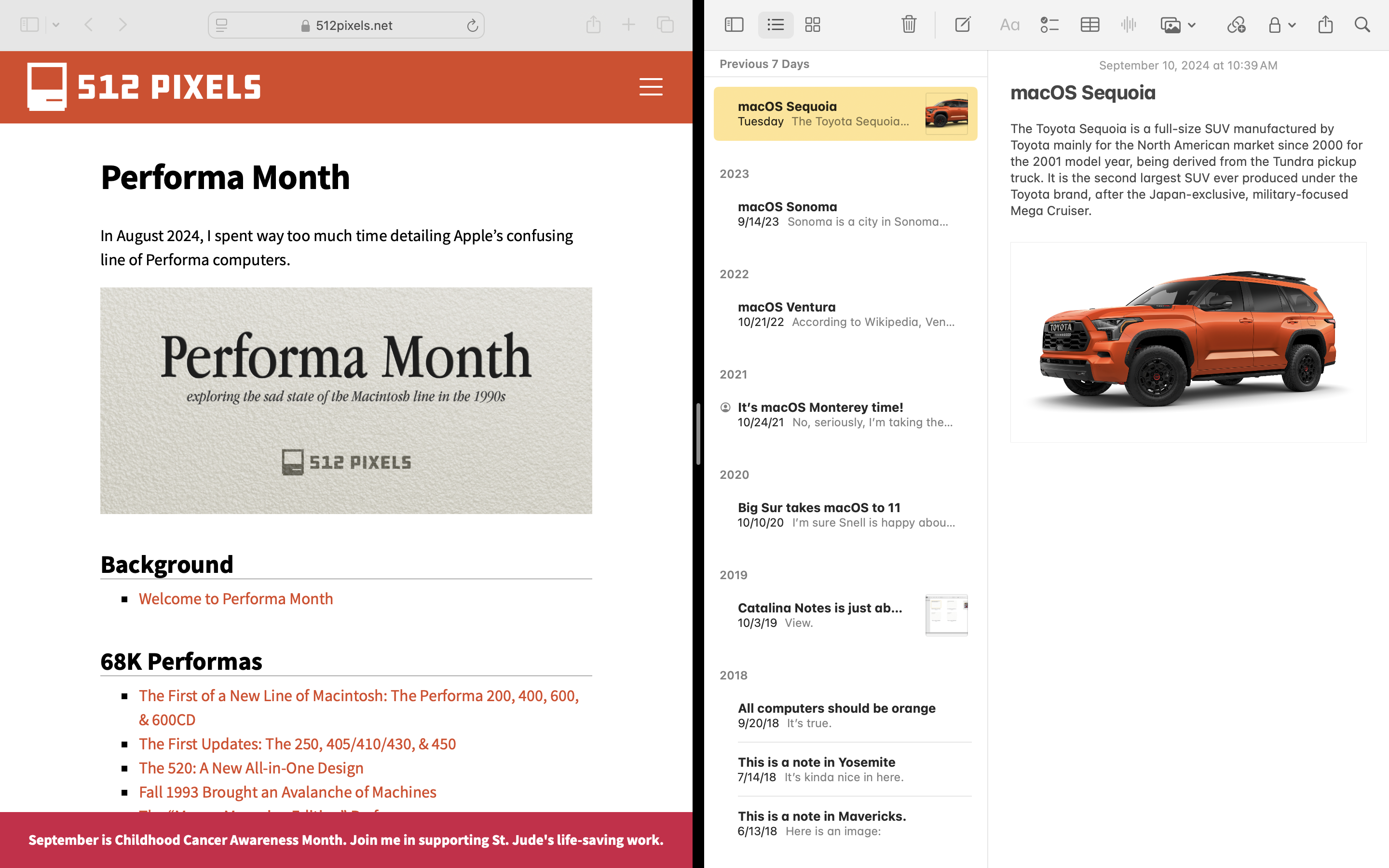Select the macOS Sequoia note
Image resolution: width=1389 pixels, height=868 pixels.
[845, 114]
